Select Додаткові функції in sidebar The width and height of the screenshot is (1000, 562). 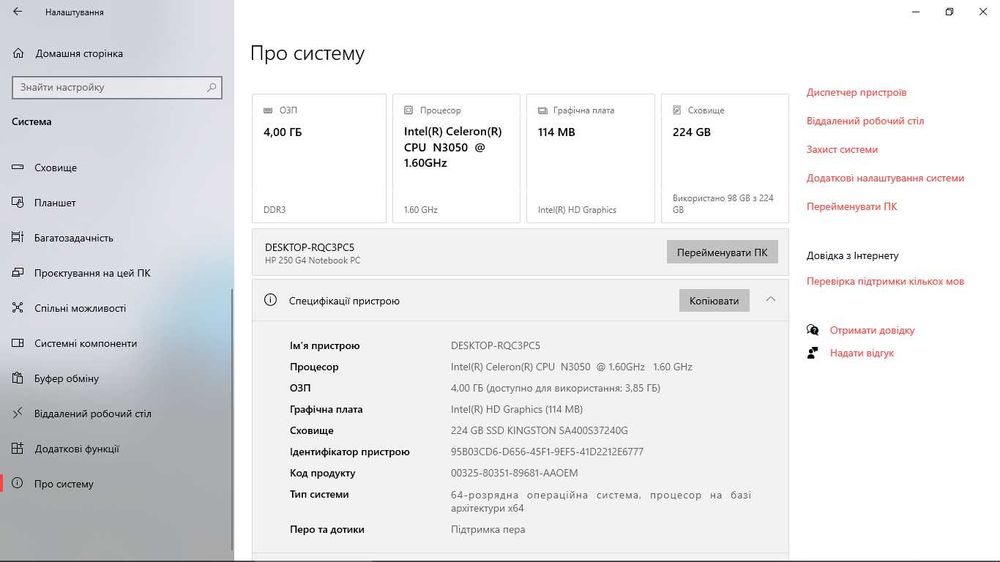pyautogui.click(x=77, y=448)
